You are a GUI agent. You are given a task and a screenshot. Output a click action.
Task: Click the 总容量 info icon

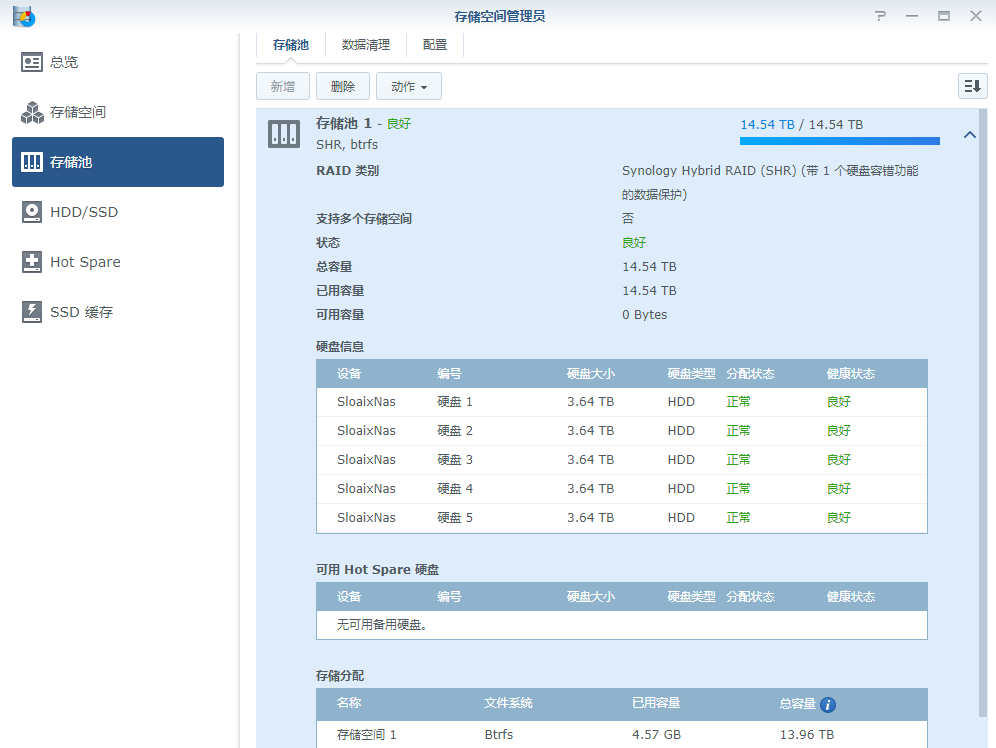tap(827, 704)
